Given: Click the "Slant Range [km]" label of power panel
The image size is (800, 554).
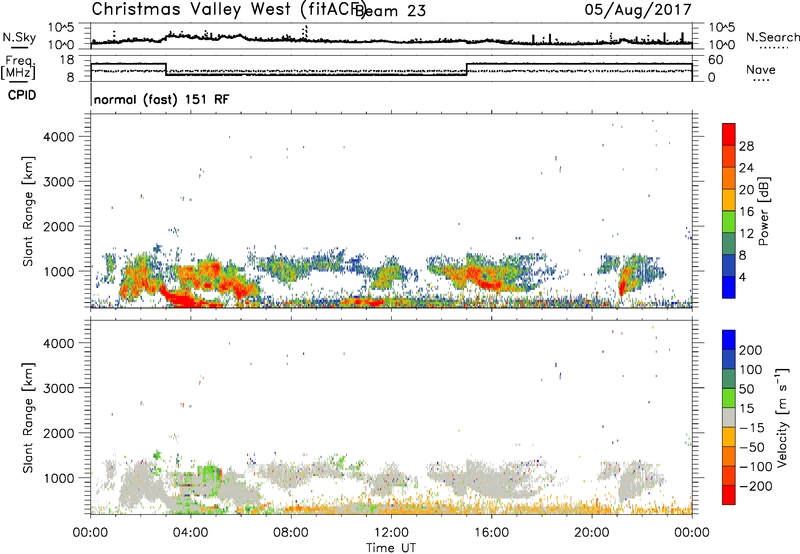Looking at the screenshot, I should [28, 211].
